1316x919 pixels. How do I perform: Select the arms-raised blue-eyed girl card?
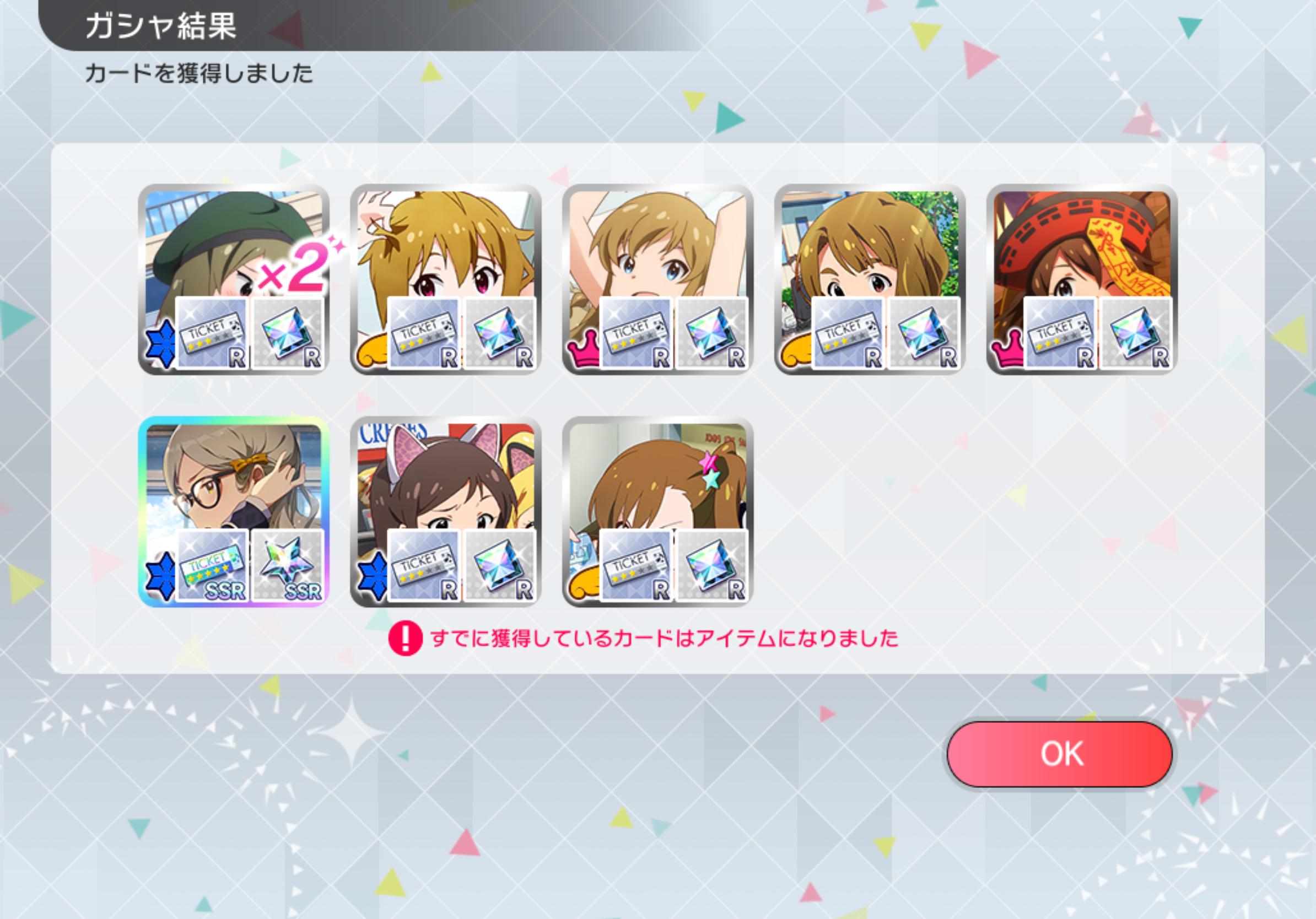[658, 279]
